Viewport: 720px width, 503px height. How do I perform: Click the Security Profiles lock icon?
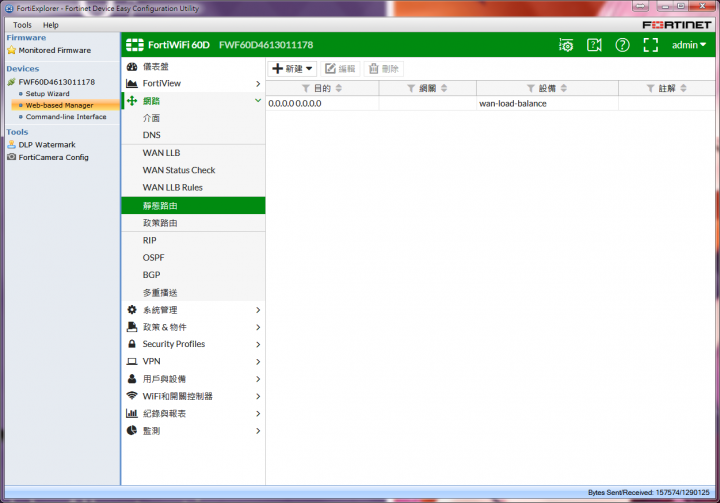click(132, 344)
